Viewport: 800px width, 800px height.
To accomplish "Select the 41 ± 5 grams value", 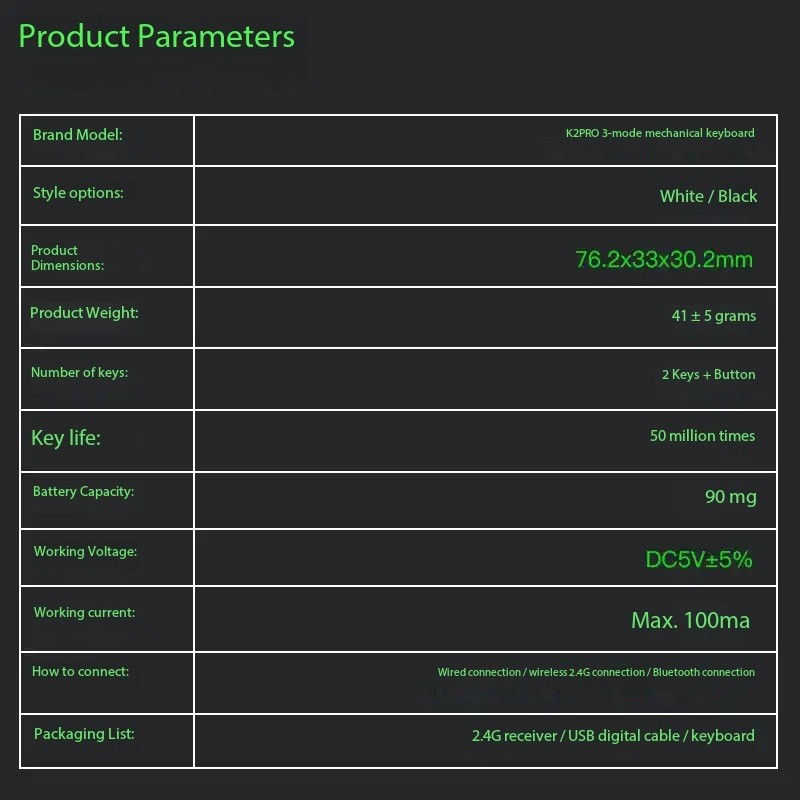I will tap(713, 316).
